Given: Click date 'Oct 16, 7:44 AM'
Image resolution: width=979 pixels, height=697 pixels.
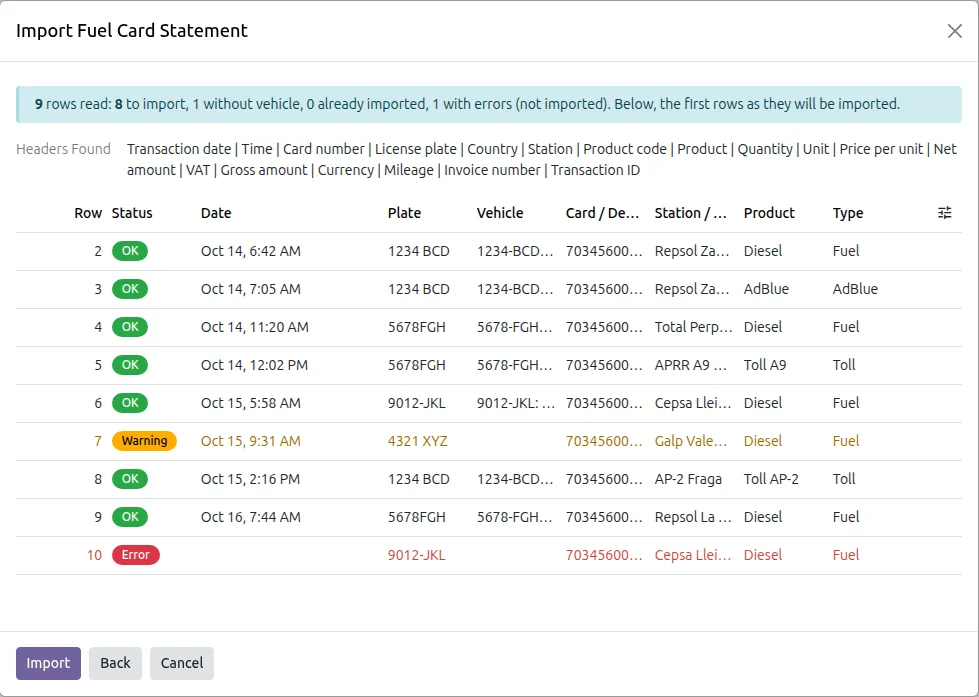Looking at the screenshot, I should [250, 517].
